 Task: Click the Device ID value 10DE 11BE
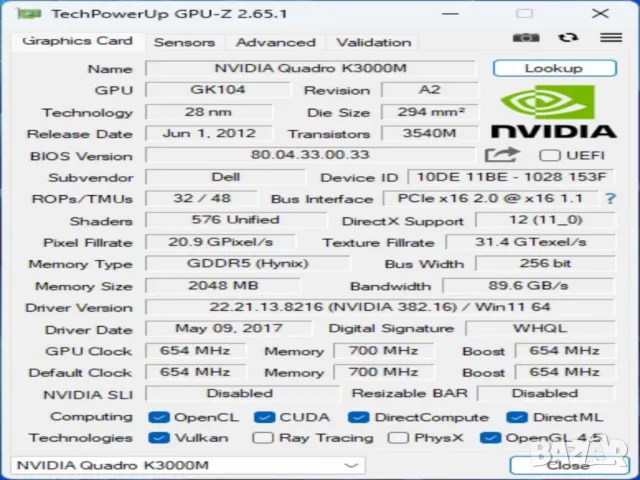[511, 177]
